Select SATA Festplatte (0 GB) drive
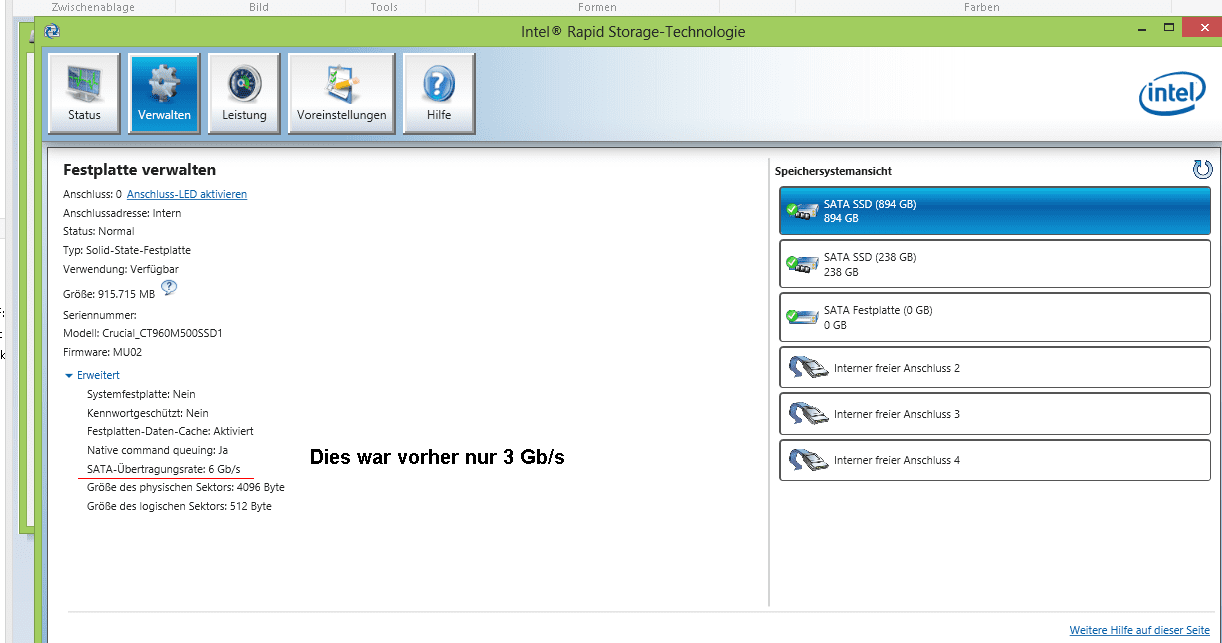 click(994, 316)
